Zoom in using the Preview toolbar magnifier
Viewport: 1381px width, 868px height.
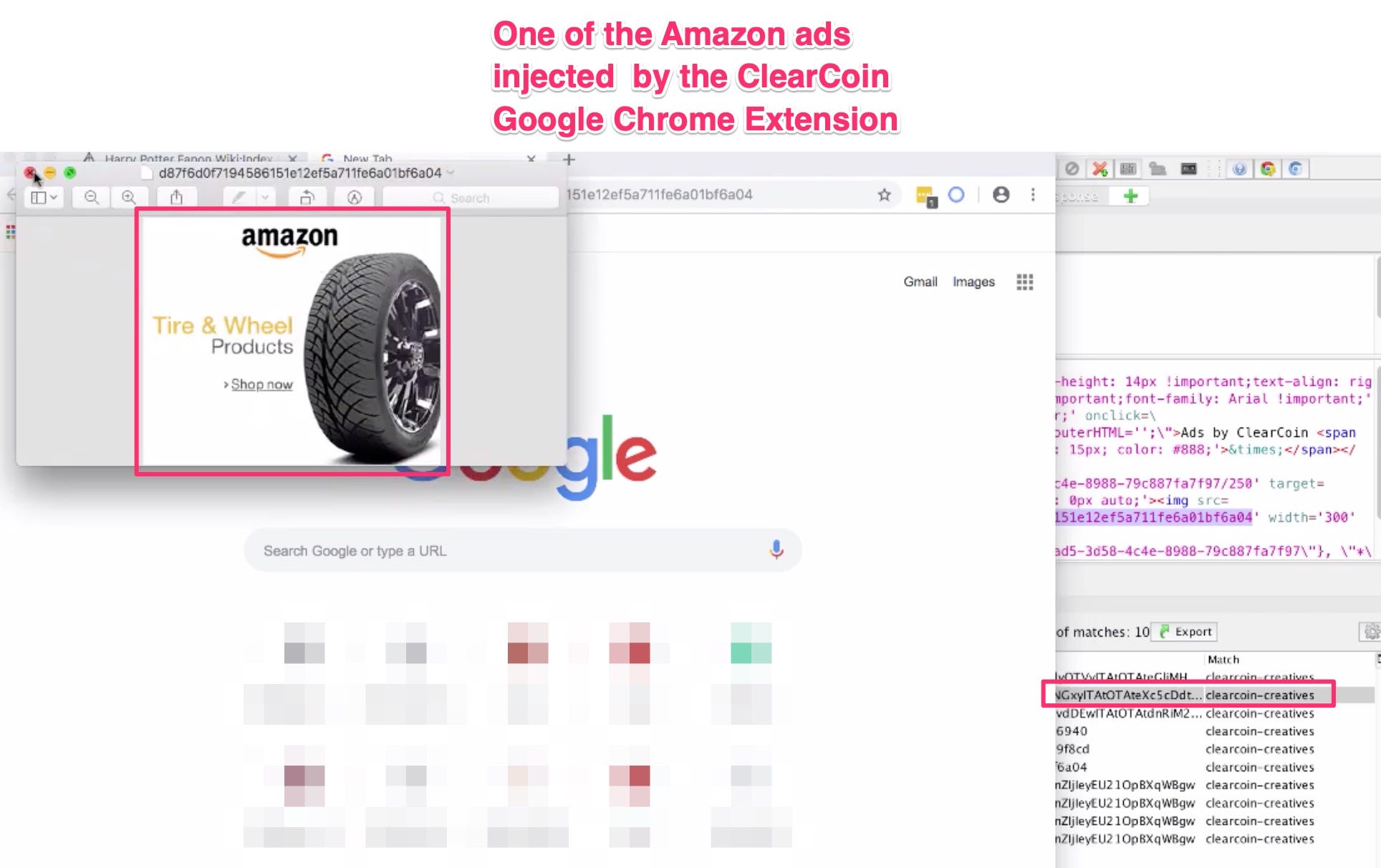(x=129, y=197)
